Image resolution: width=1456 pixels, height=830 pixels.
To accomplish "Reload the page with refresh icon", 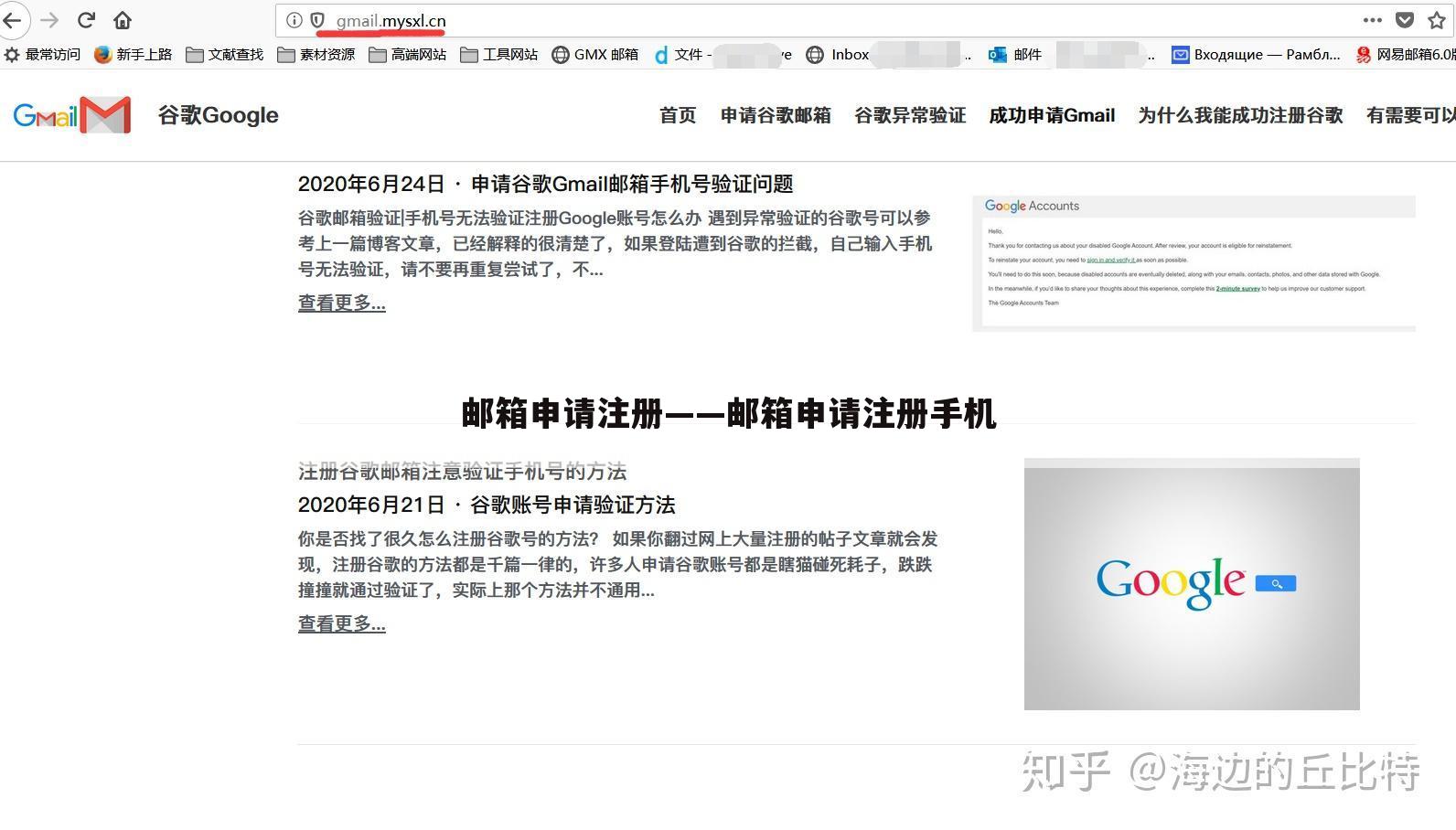I will (87, 20).
